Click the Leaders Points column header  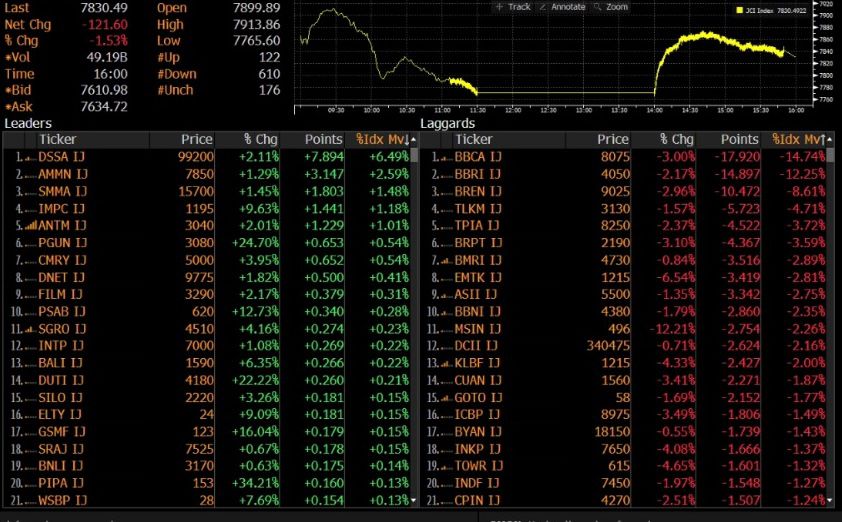point(323,140)
